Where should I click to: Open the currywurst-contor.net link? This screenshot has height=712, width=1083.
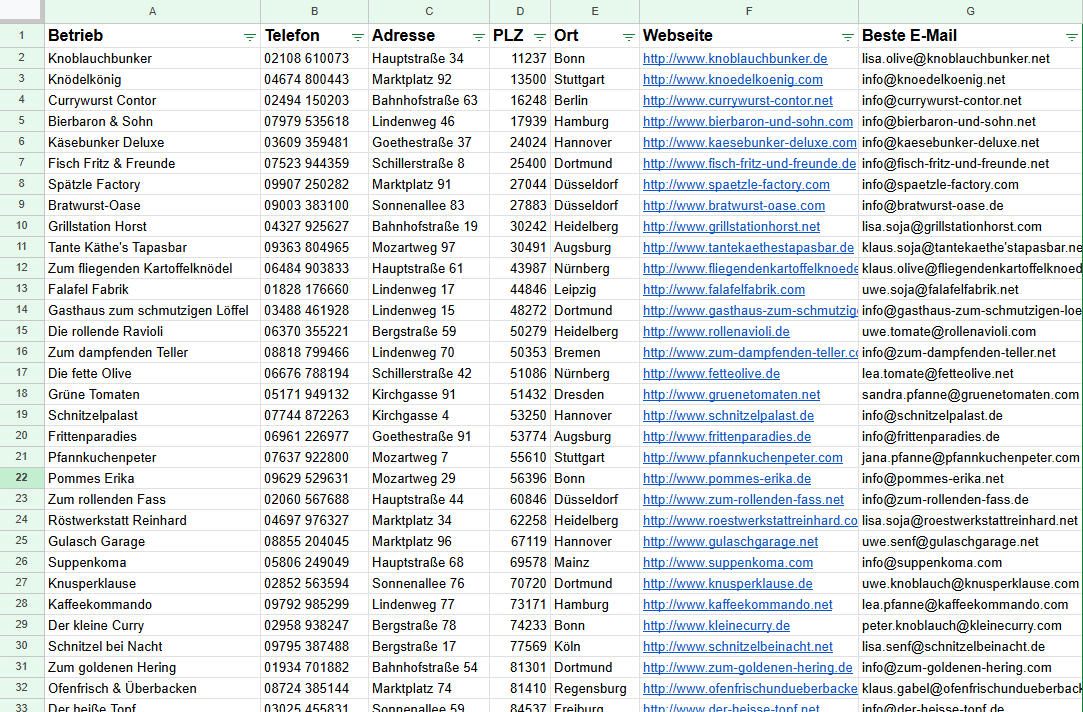737,101
